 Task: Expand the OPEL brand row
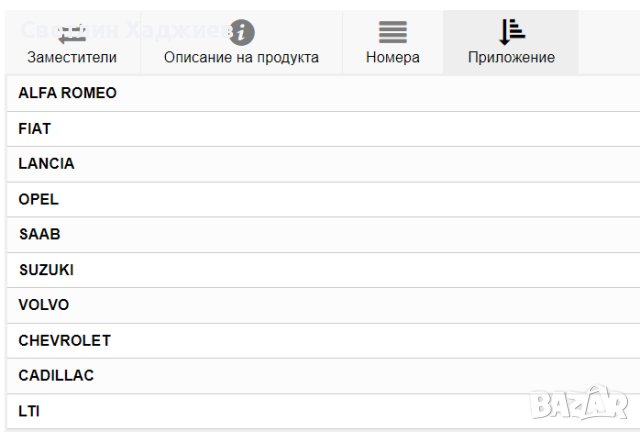click(x=38, y=199)
